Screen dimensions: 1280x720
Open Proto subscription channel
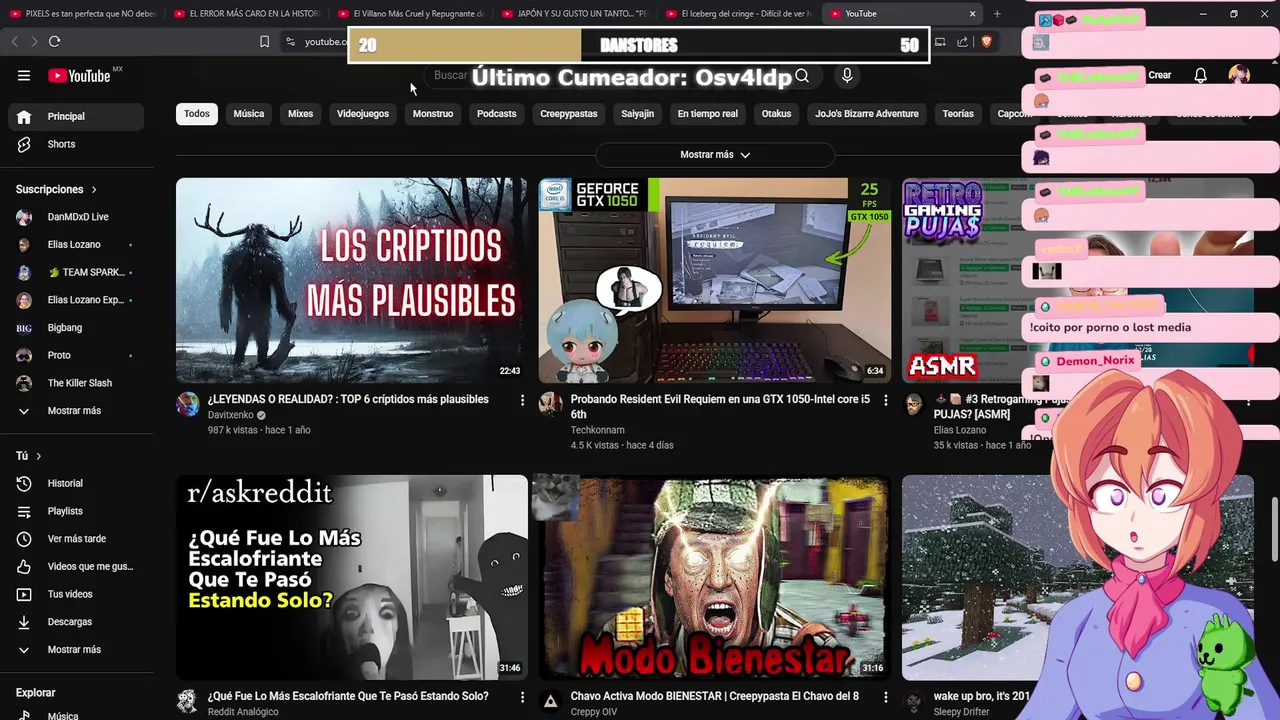(77, 355)
